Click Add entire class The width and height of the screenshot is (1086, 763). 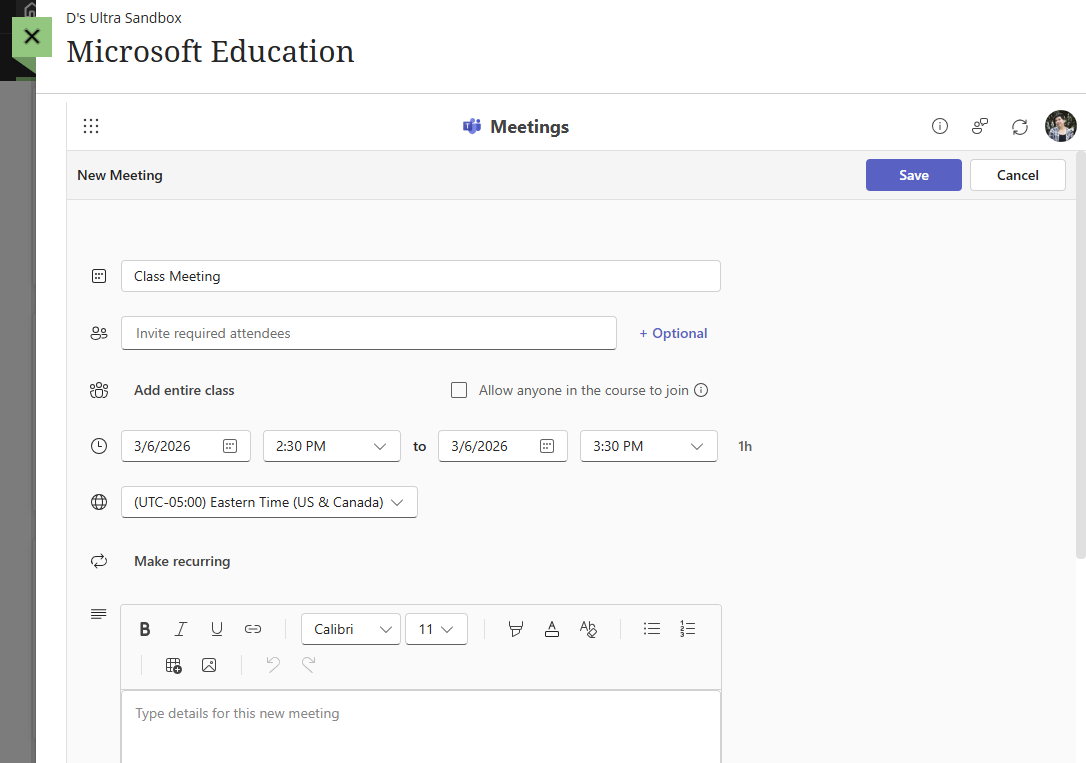pos(184,391)
